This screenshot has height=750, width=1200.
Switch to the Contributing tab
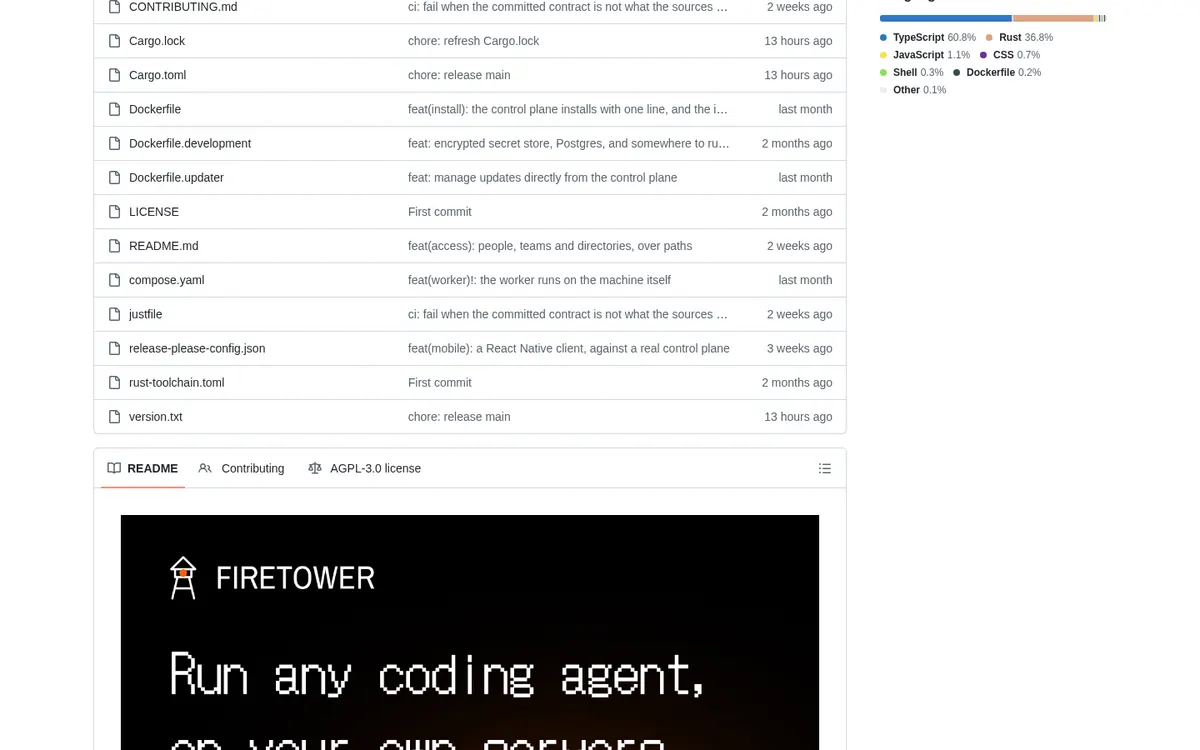(x=241, y=468)
